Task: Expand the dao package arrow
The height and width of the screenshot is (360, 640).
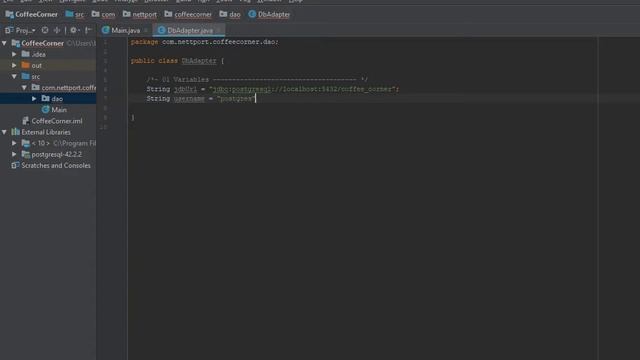Action: (34, 98)
